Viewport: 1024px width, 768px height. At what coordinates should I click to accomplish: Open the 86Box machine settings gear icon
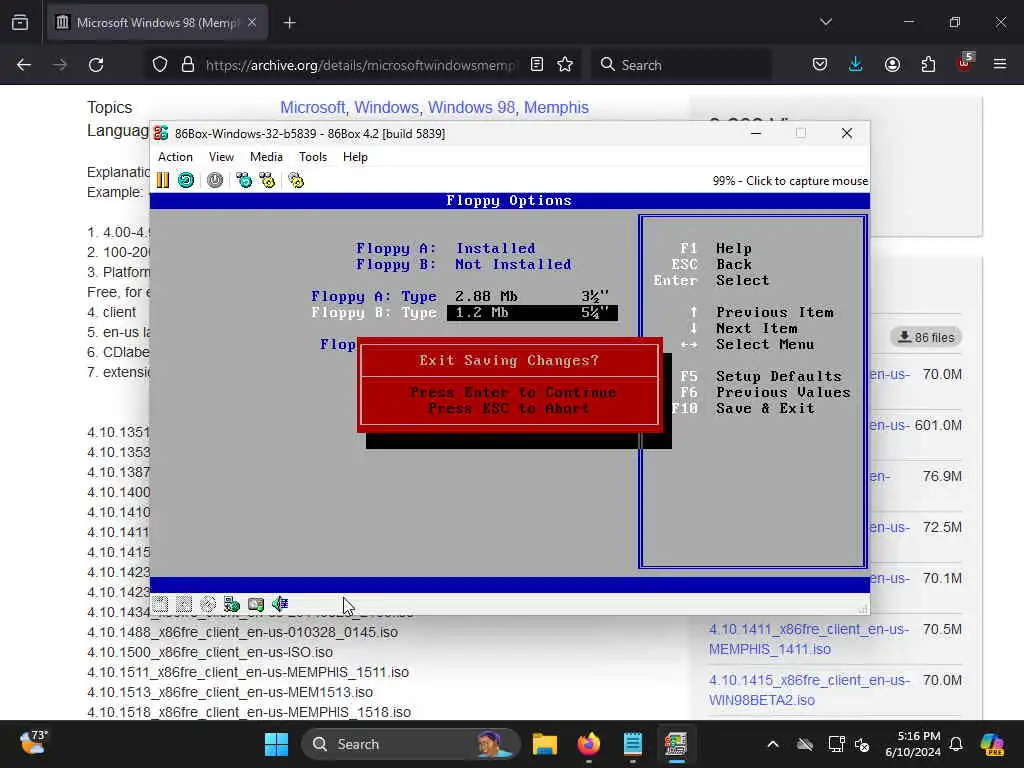click(x=296, y=180)
